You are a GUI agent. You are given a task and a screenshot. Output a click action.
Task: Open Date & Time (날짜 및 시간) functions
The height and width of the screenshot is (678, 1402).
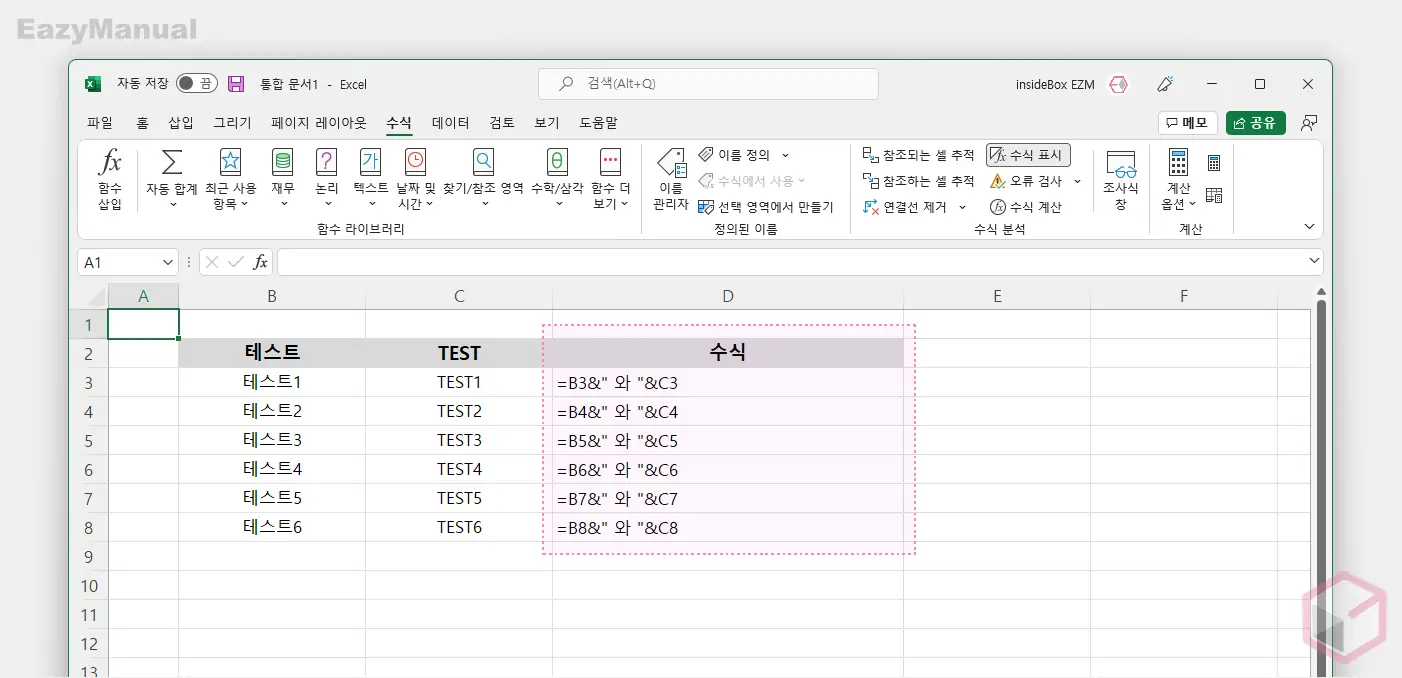[x=415, y=180]
